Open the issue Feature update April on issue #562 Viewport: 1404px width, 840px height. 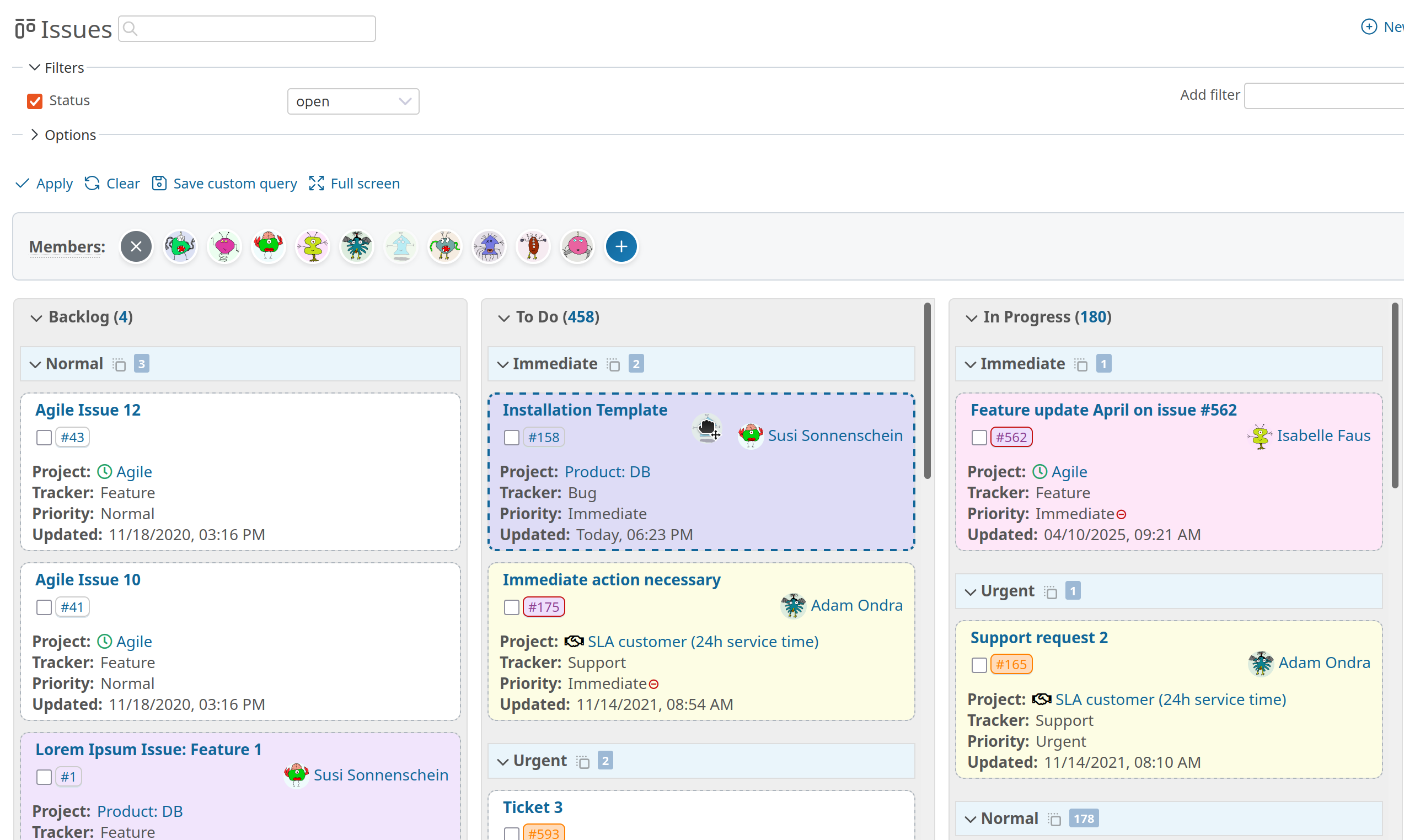[x=1103, y=409]
